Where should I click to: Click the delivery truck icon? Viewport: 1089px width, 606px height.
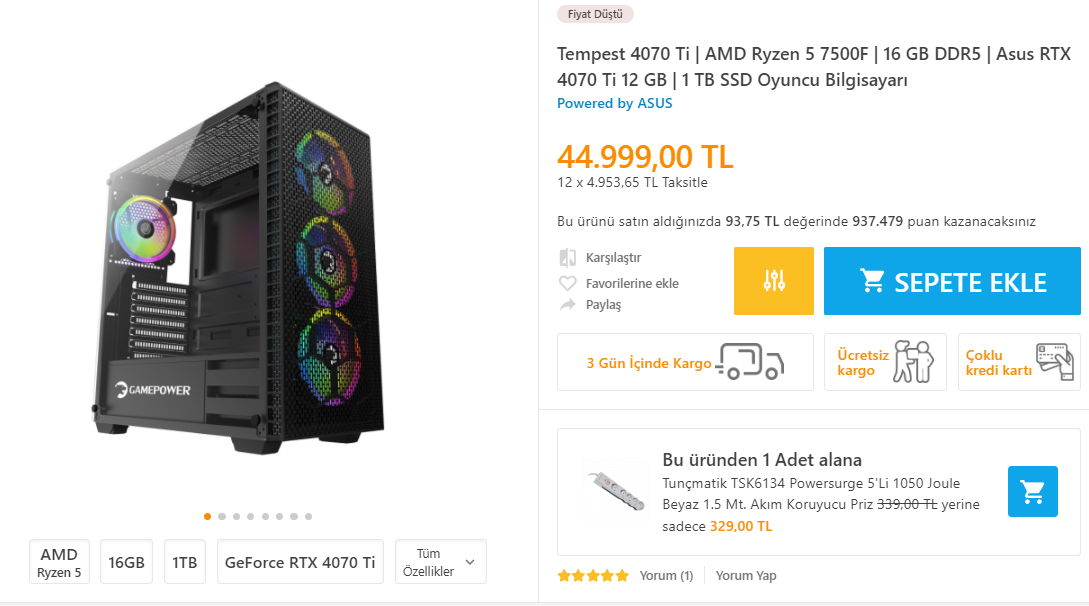point(753,362)
